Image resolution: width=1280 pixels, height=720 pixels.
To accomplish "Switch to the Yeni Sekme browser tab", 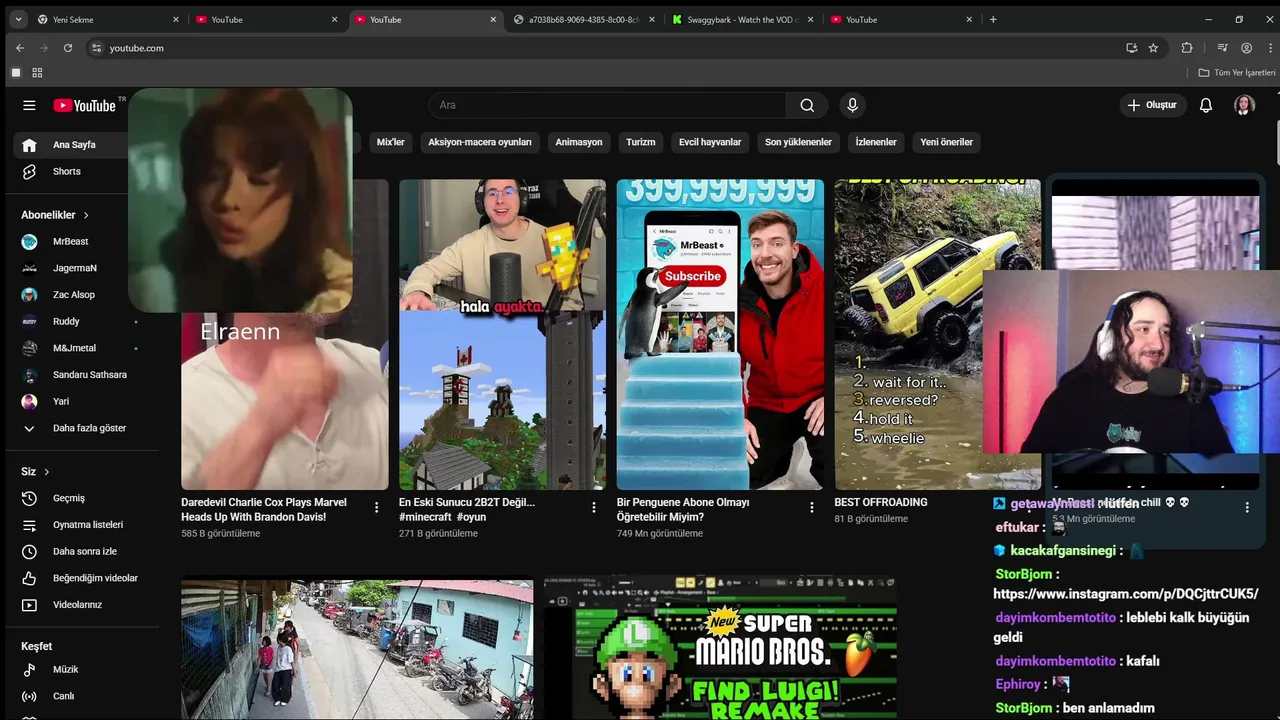I will (106, 20).
